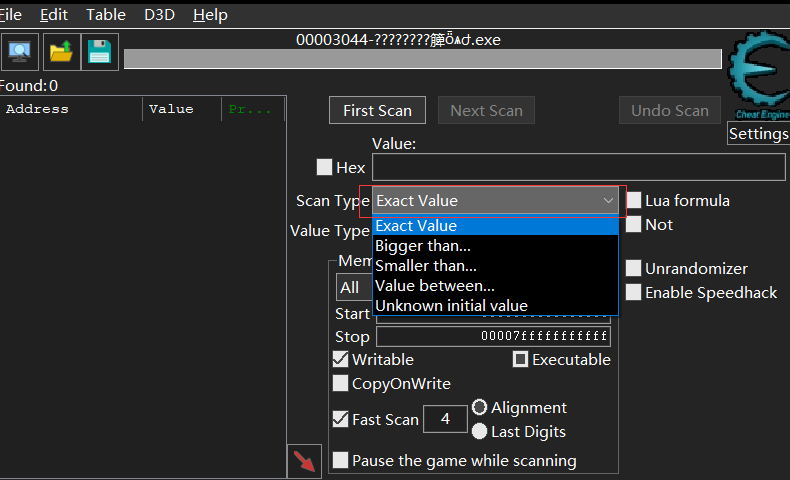Click the Undo Scan button
Screen dimensions: 790x480
(670, 110)
